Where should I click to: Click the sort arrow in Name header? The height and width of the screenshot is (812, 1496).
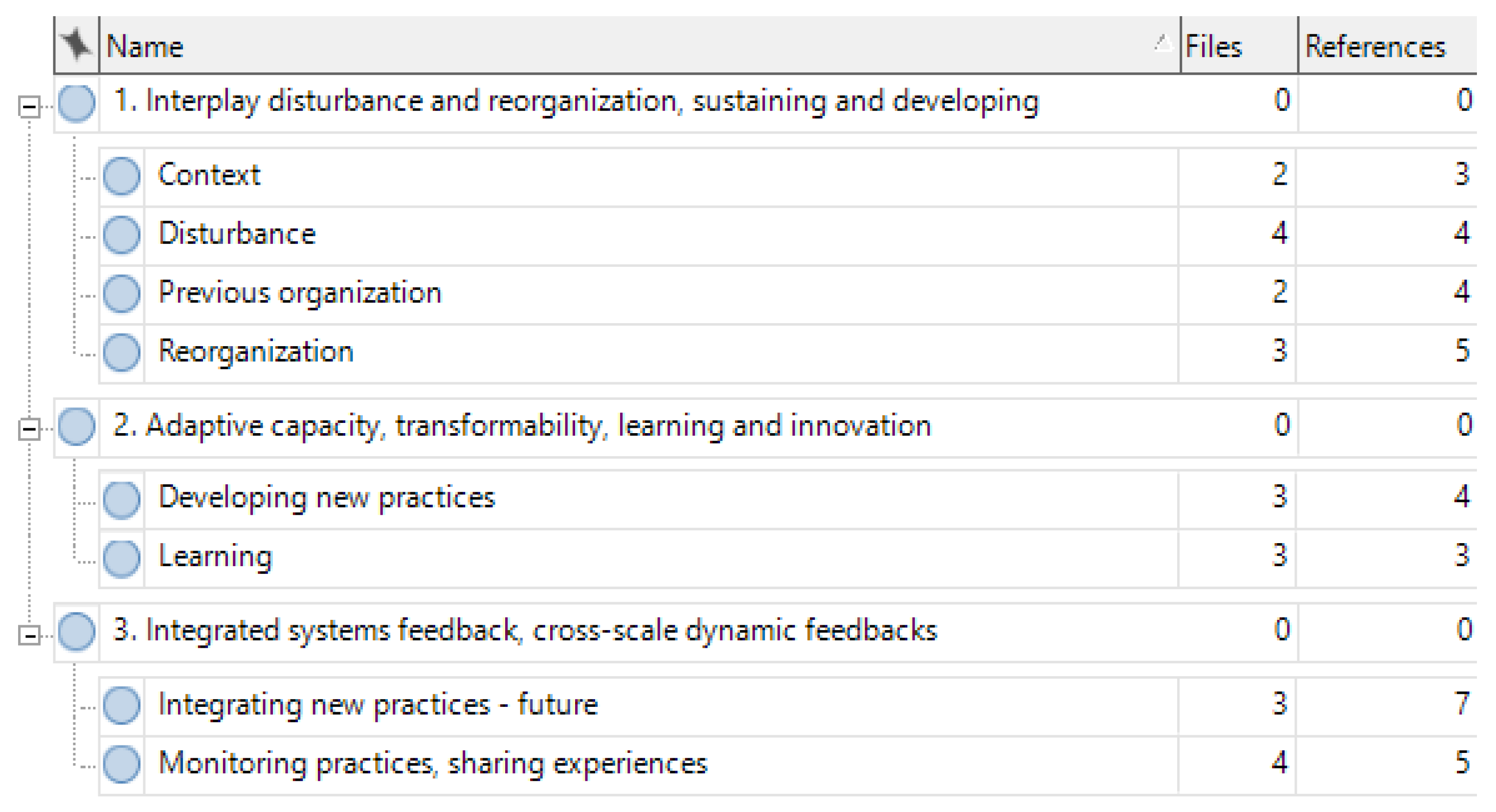tap(1162, 43)
